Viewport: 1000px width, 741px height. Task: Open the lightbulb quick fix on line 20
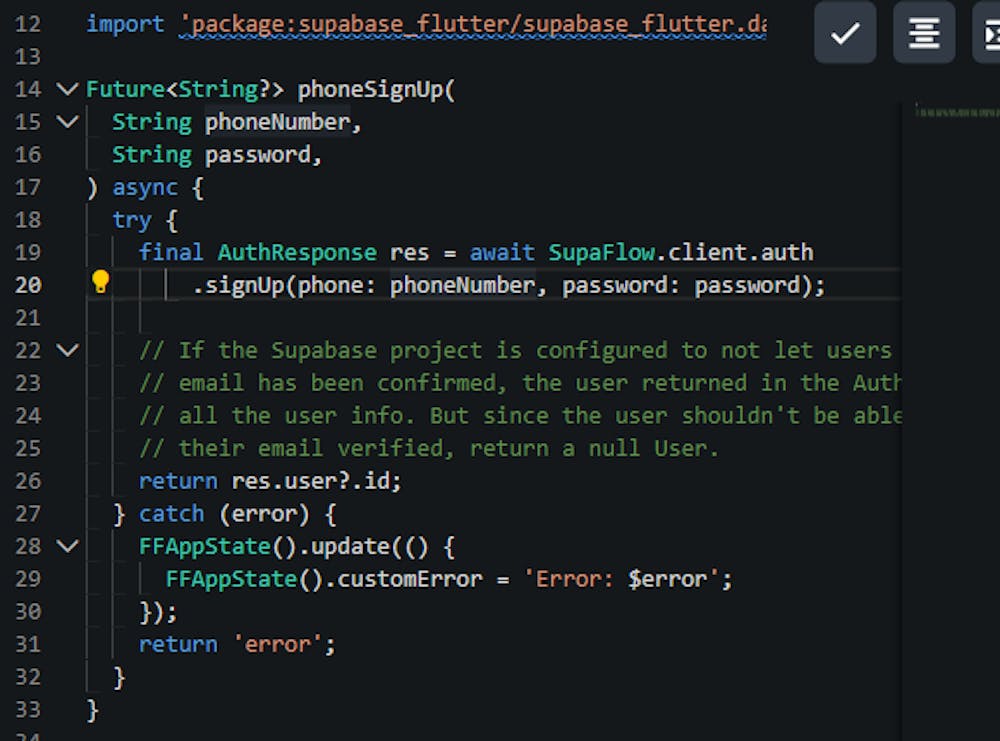[x=100, y=283]
